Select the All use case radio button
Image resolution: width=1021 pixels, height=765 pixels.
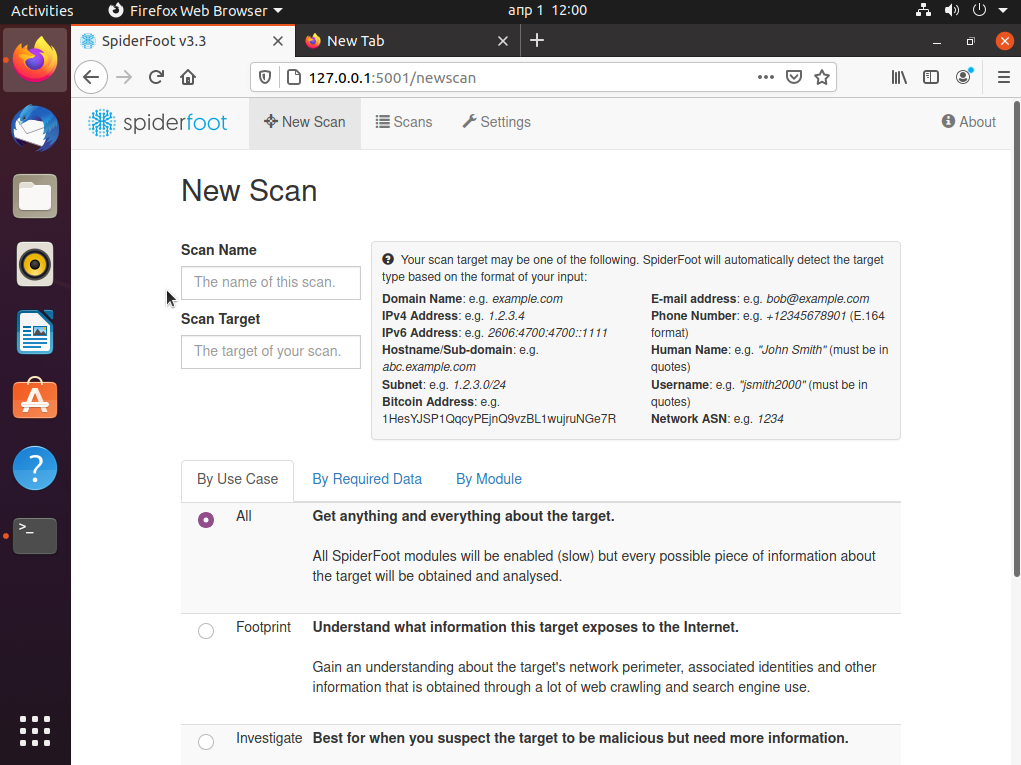[x=206, y=520]
